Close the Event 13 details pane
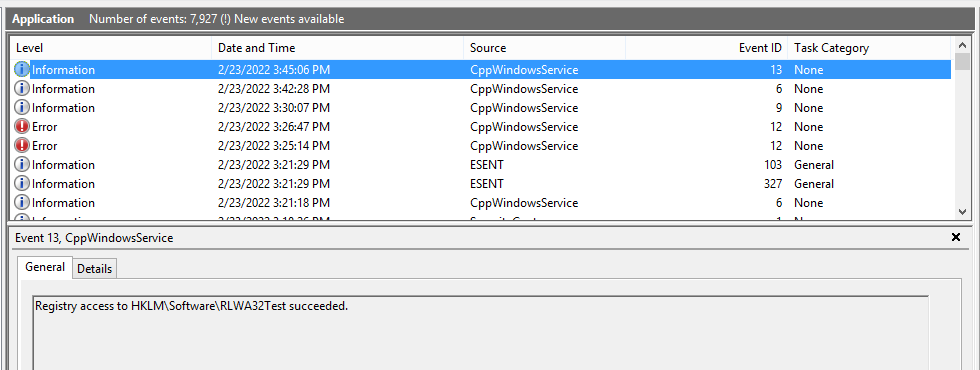Screen dimensions: 980x370 point(956,237)
